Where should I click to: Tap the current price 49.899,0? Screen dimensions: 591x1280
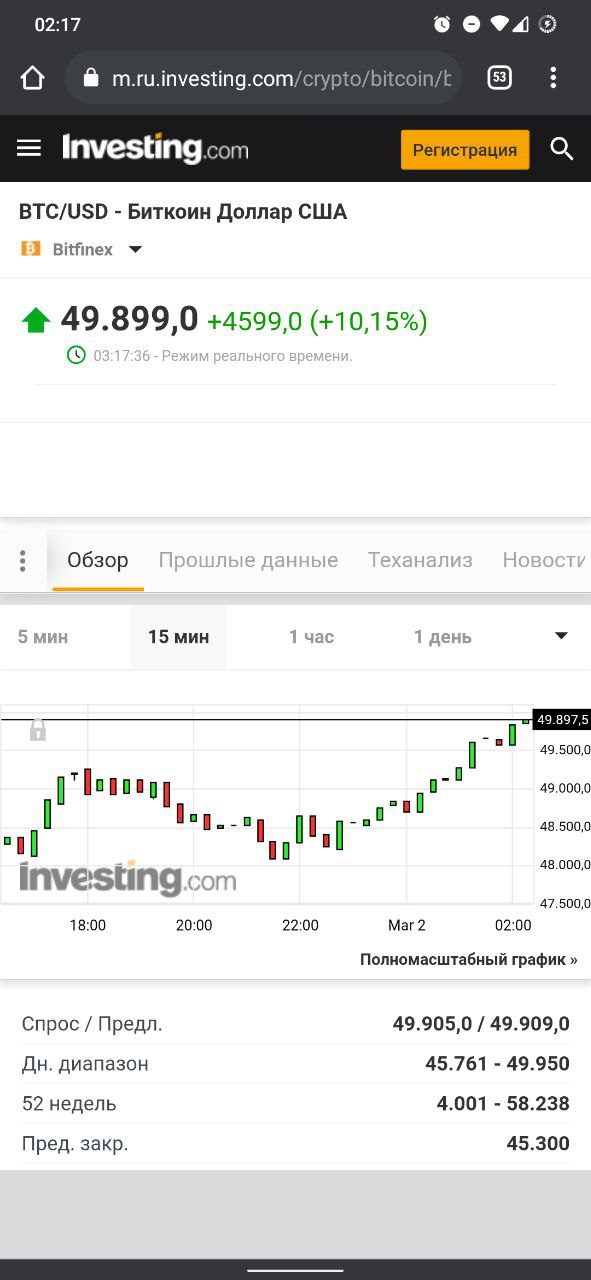pyautogui.click(x=130, y=319)
